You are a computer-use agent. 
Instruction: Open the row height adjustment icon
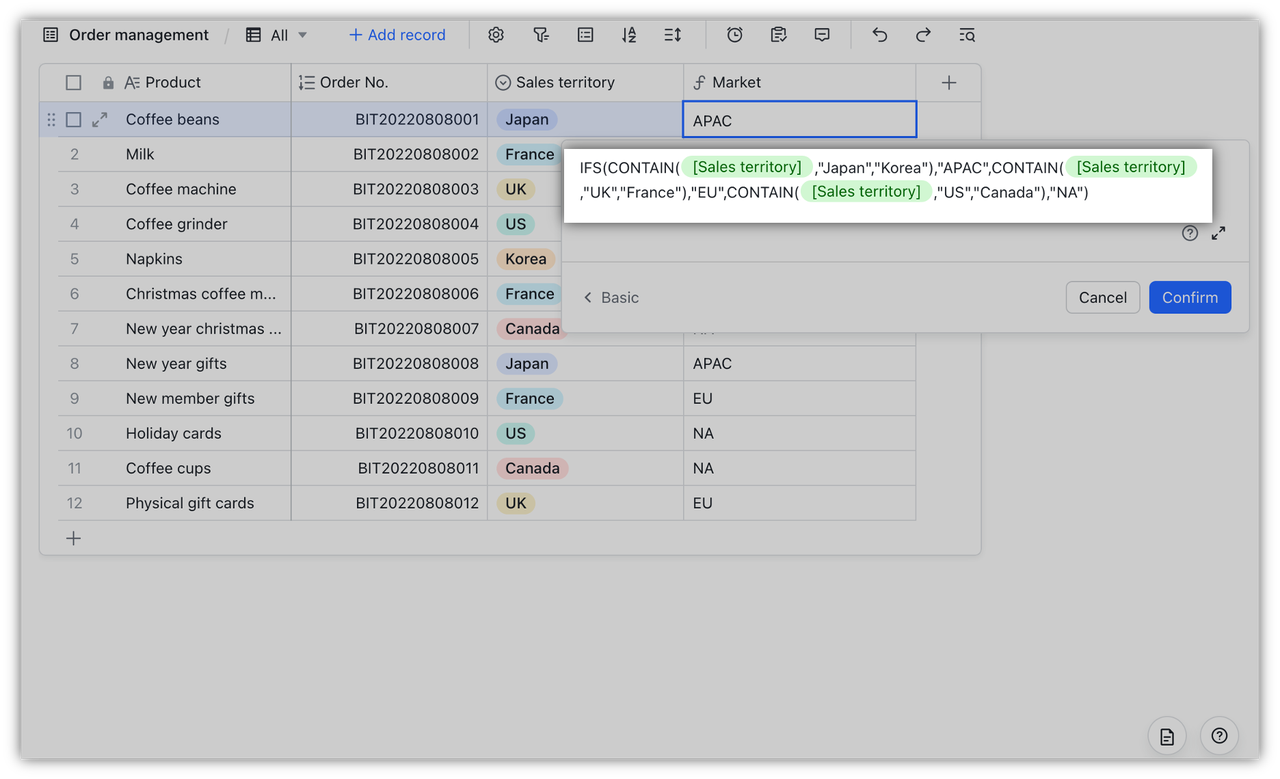click(673, 34)
